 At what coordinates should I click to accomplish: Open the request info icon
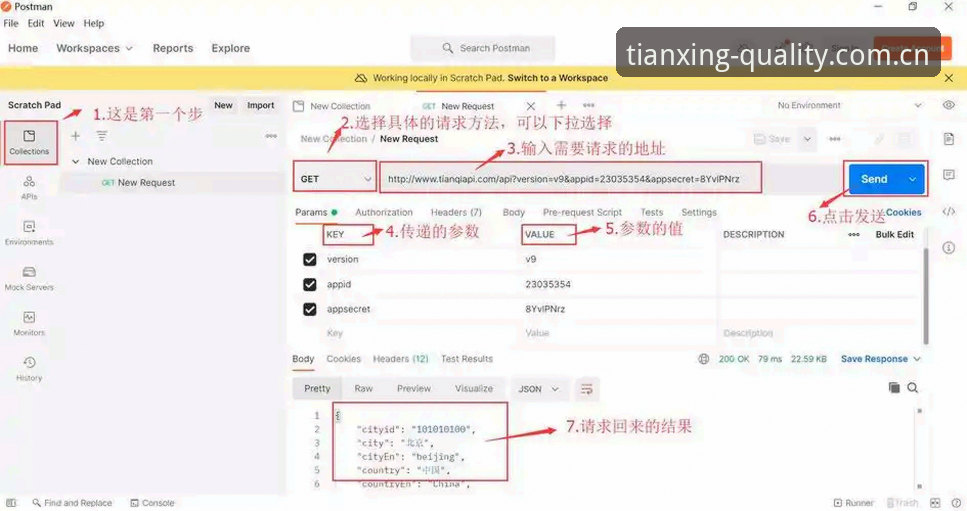[948, 248]
